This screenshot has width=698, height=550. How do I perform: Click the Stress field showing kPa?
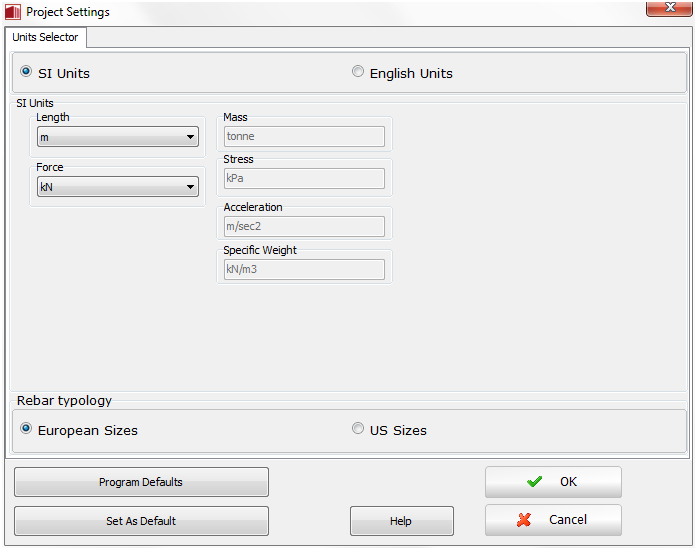[x=304, y=178]
